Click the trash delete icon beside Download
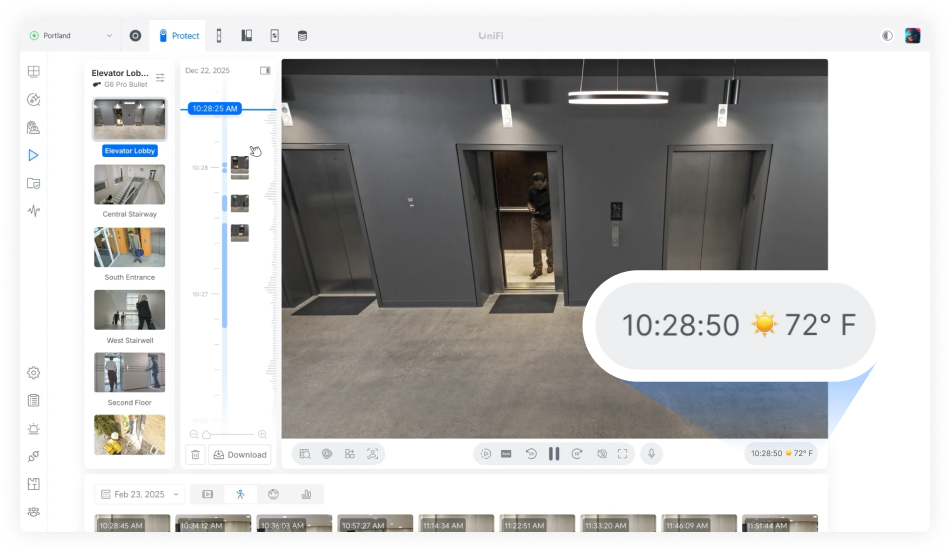 coord(195,454)
